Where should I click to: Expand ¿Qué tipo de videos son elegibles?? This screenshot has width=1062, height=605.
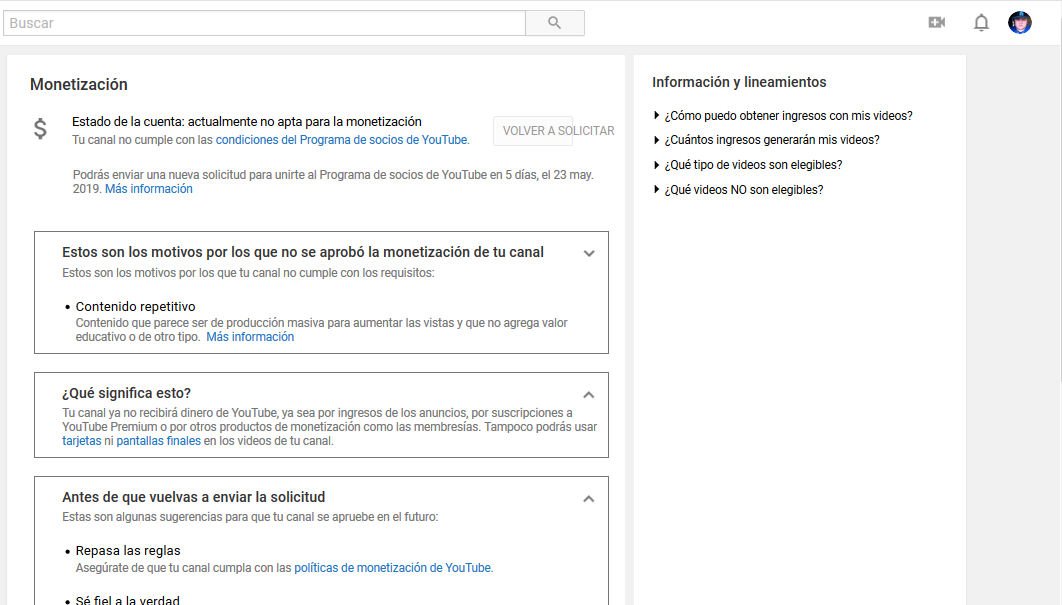click(x=747, y=165)
